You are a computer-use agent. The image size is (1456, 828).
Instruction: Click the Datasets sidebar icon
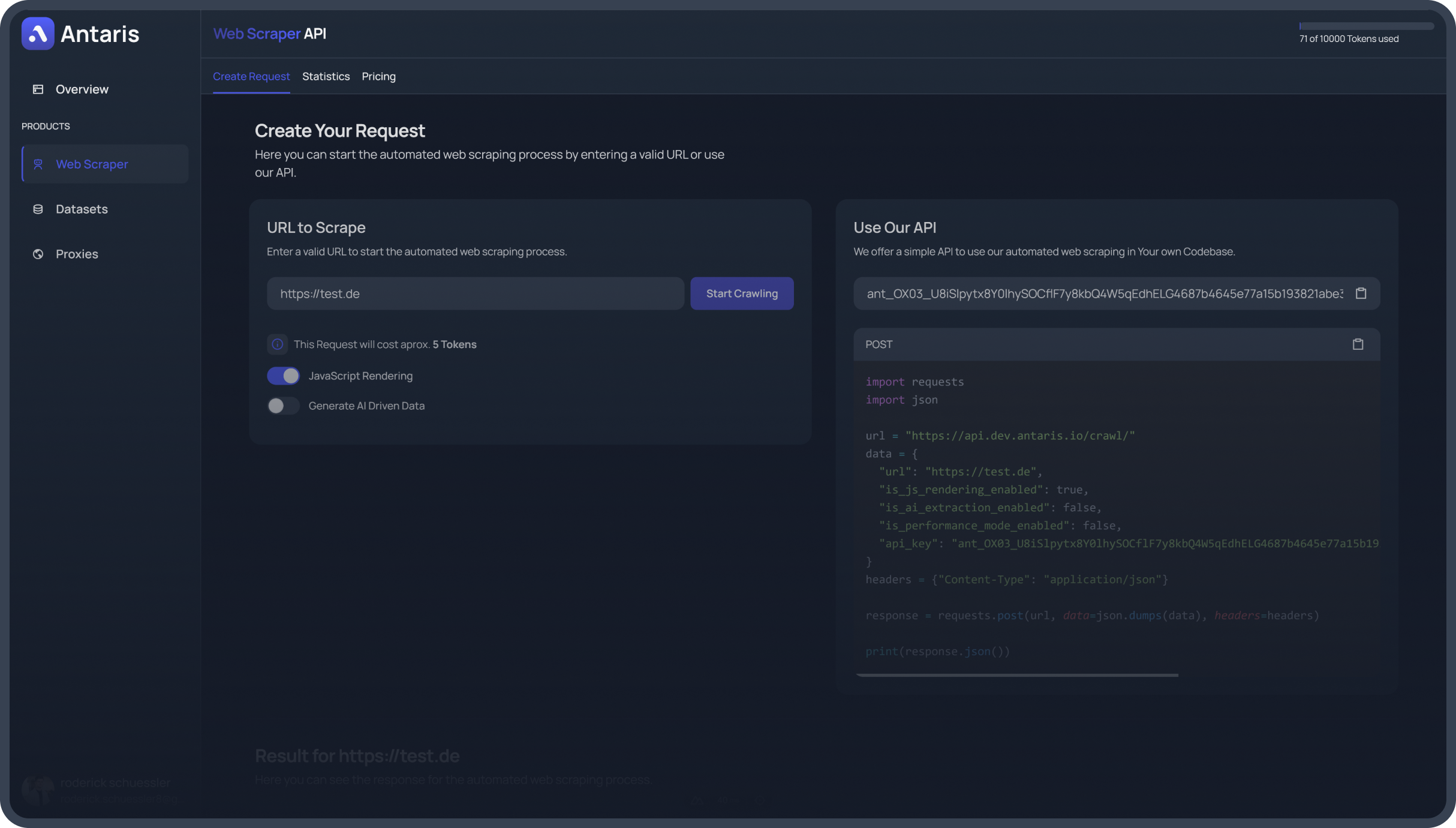tap(38, 209)
